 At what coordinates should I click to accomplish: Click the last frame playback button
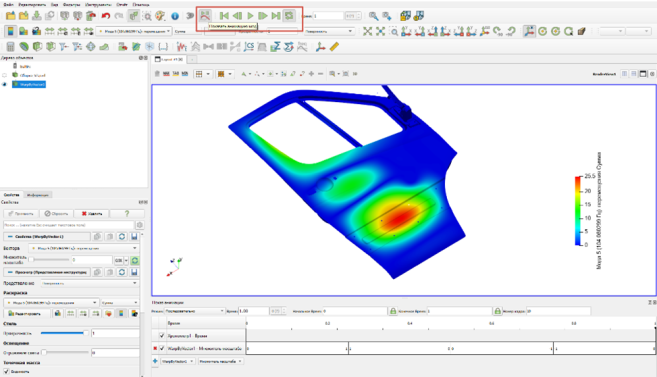(276, 16)
